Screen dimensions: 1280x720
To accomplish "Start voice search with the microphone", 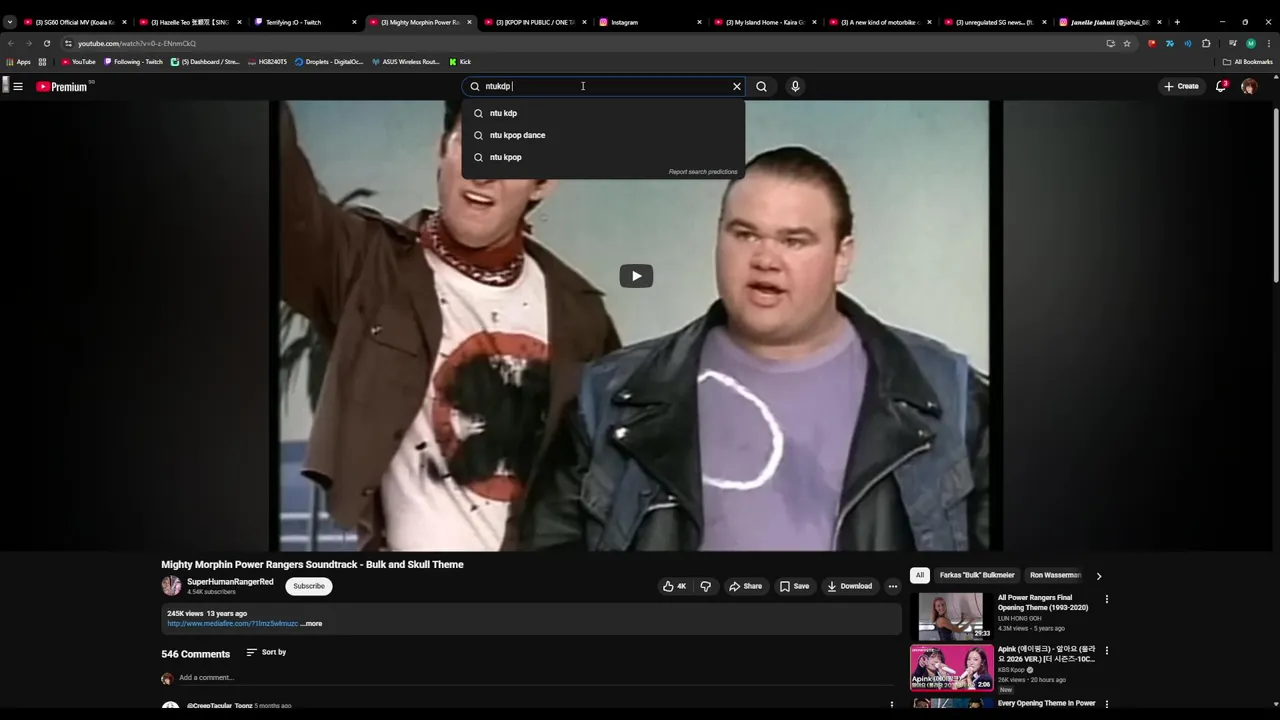I will pos(795,86).
